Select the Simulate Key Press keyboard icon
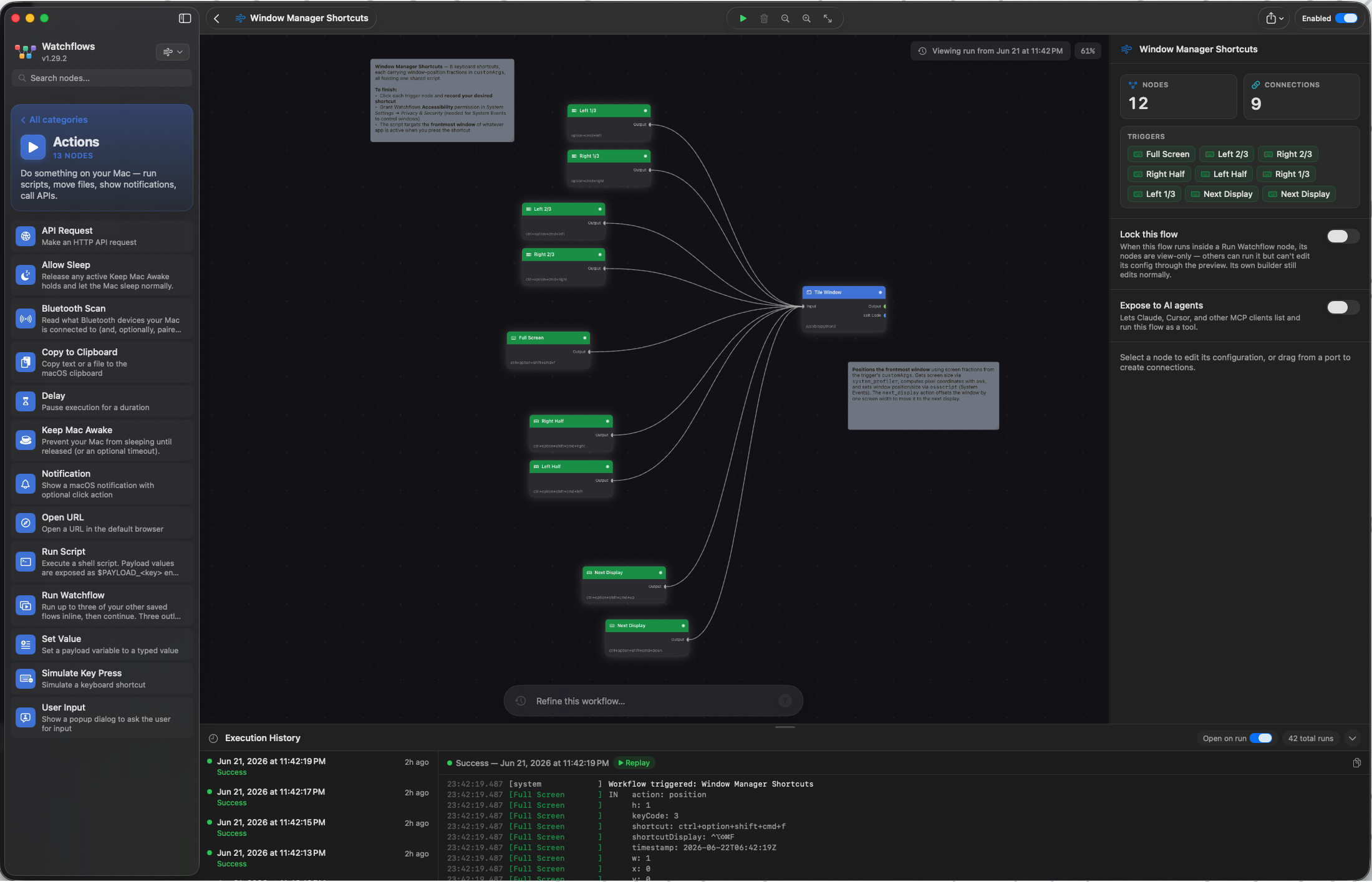The width and height of the screenshot is (1372, 882). (26, 679)
